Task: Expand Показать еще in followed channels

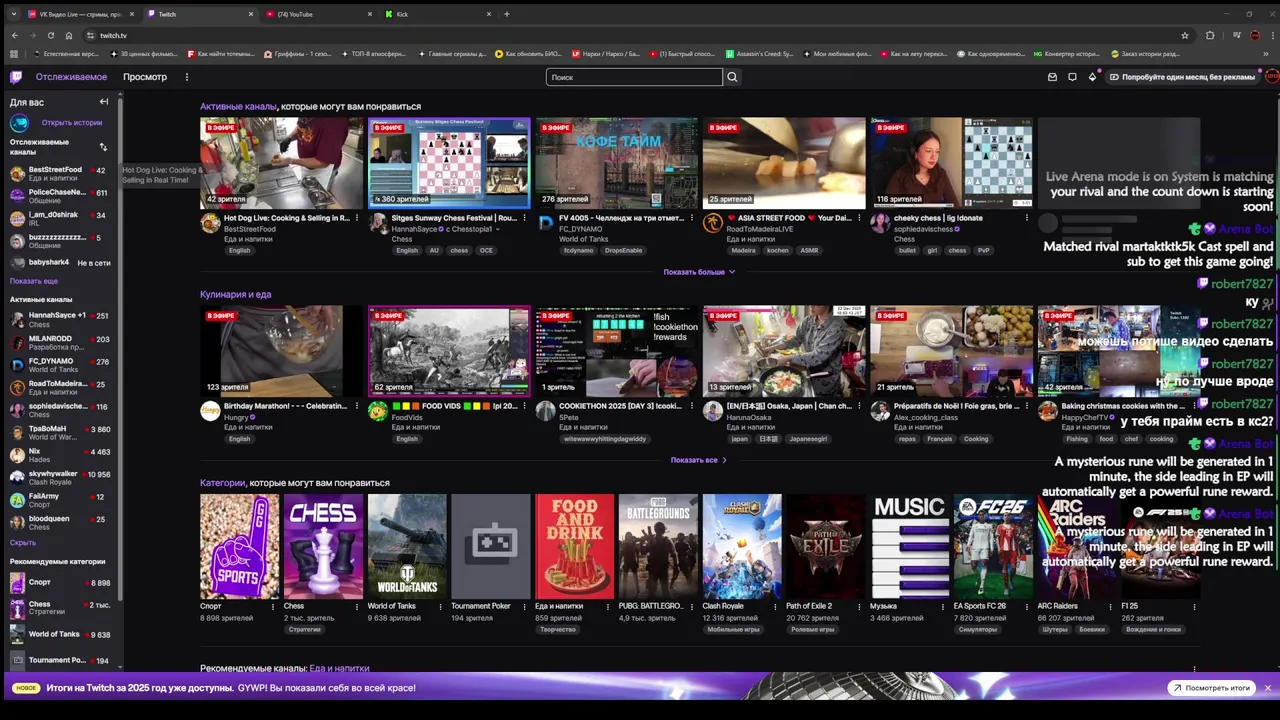Action: coord(34,281)
